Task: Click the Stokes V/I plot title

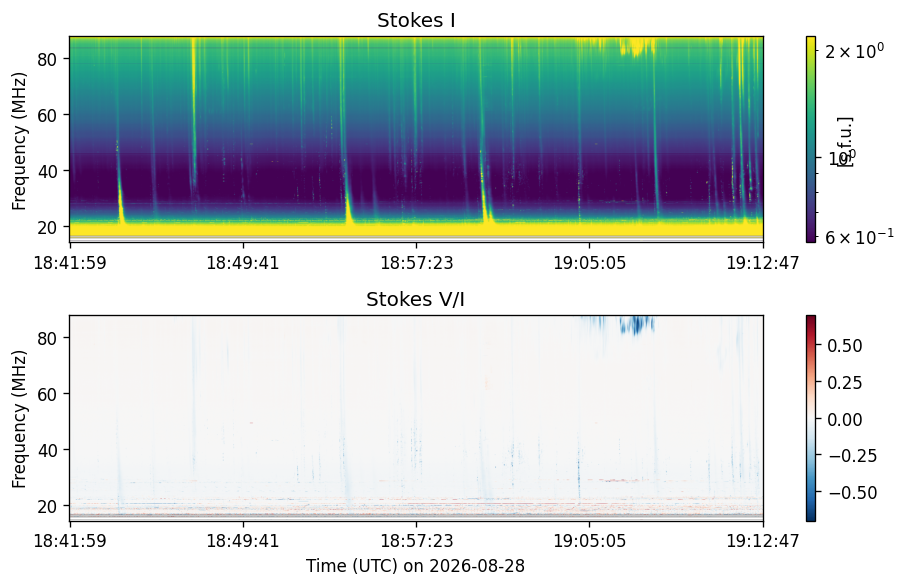Action: click(x=415, y=299)
